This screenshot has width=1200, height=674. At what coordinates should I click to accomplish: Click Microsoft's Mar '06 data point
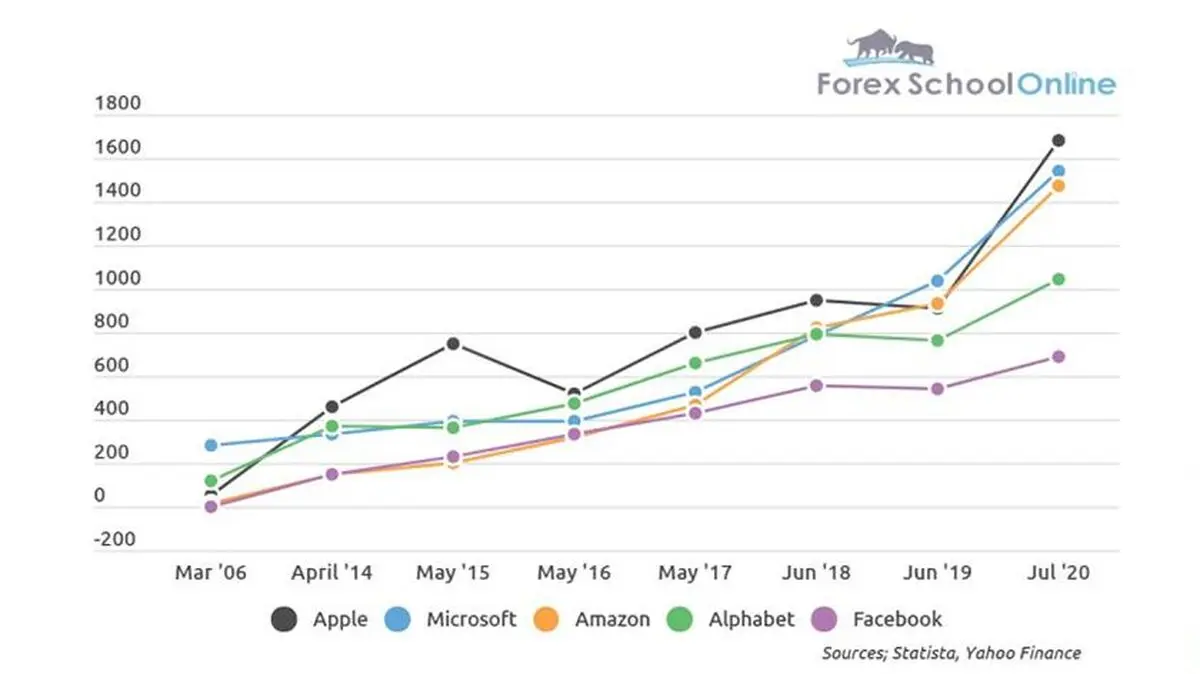(211, 445)
